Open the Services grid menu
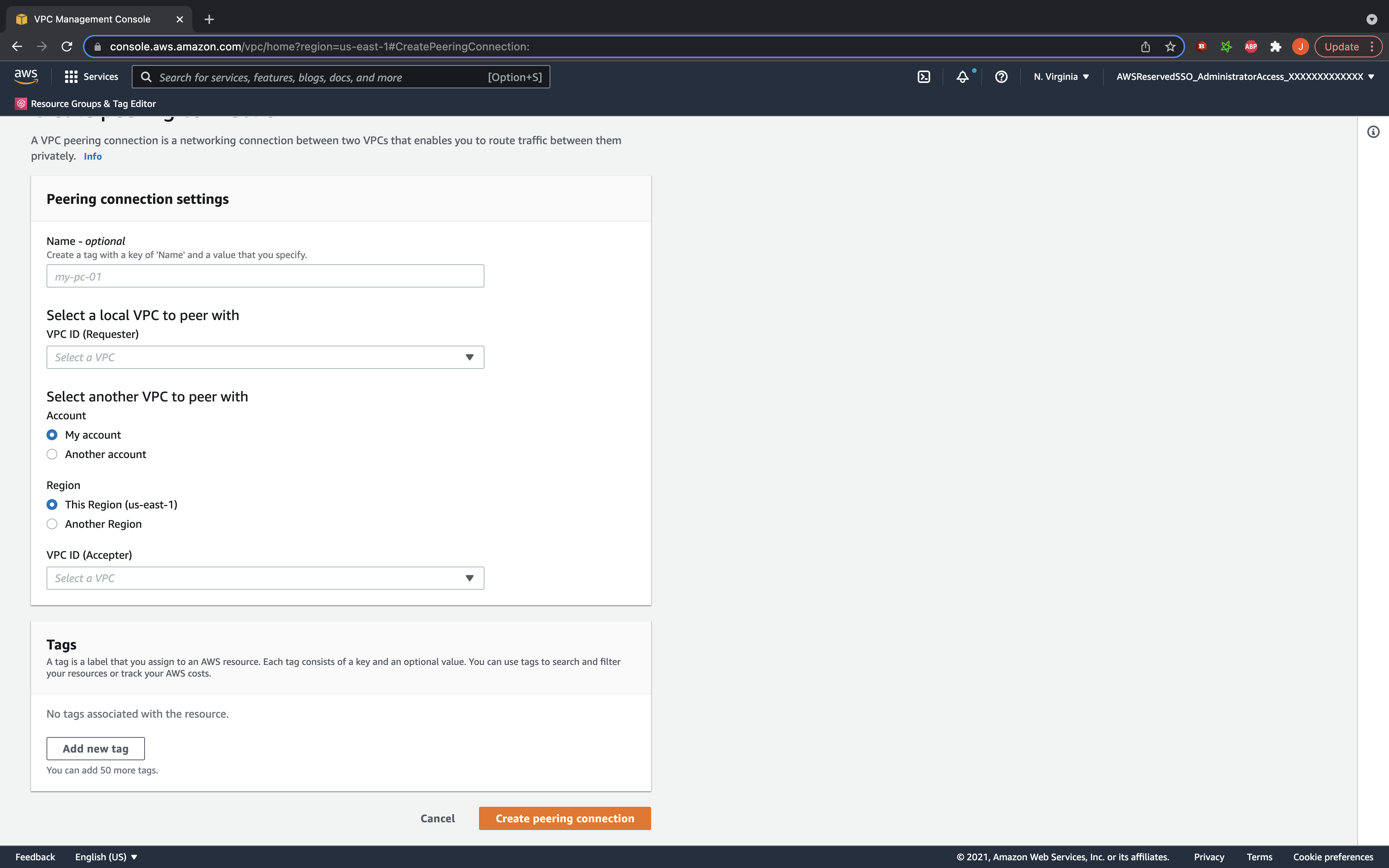1389x868 pixels. [x=91, y=77]
